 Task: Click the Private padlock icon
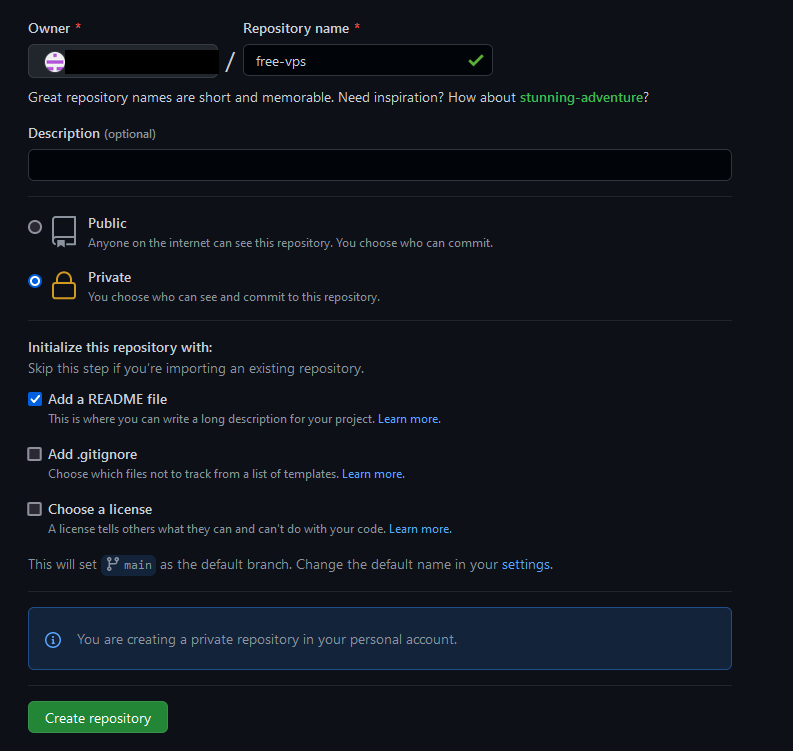64,285
